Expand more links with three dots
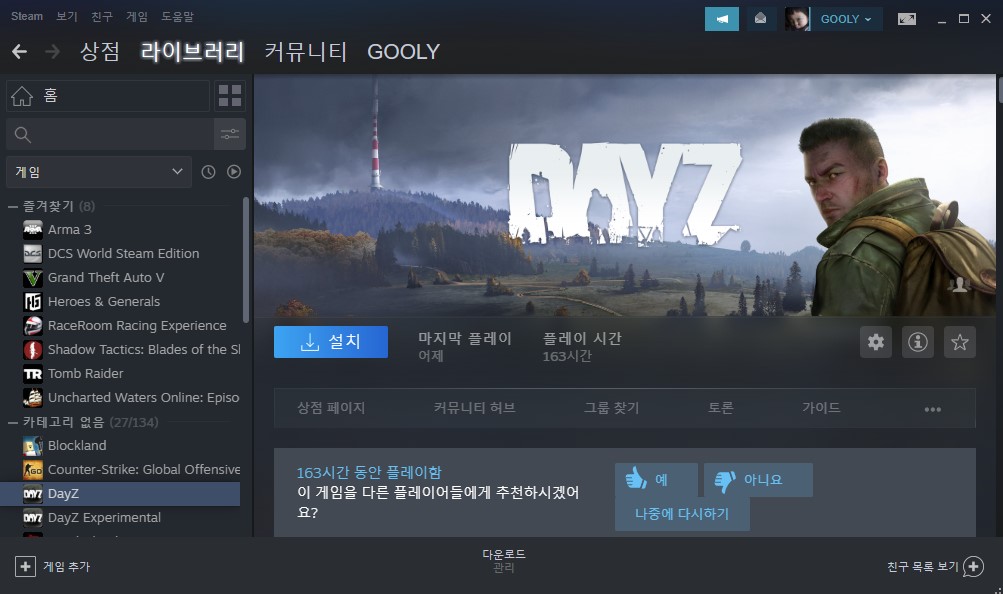The image size is (1003, 594). point(933,409)
